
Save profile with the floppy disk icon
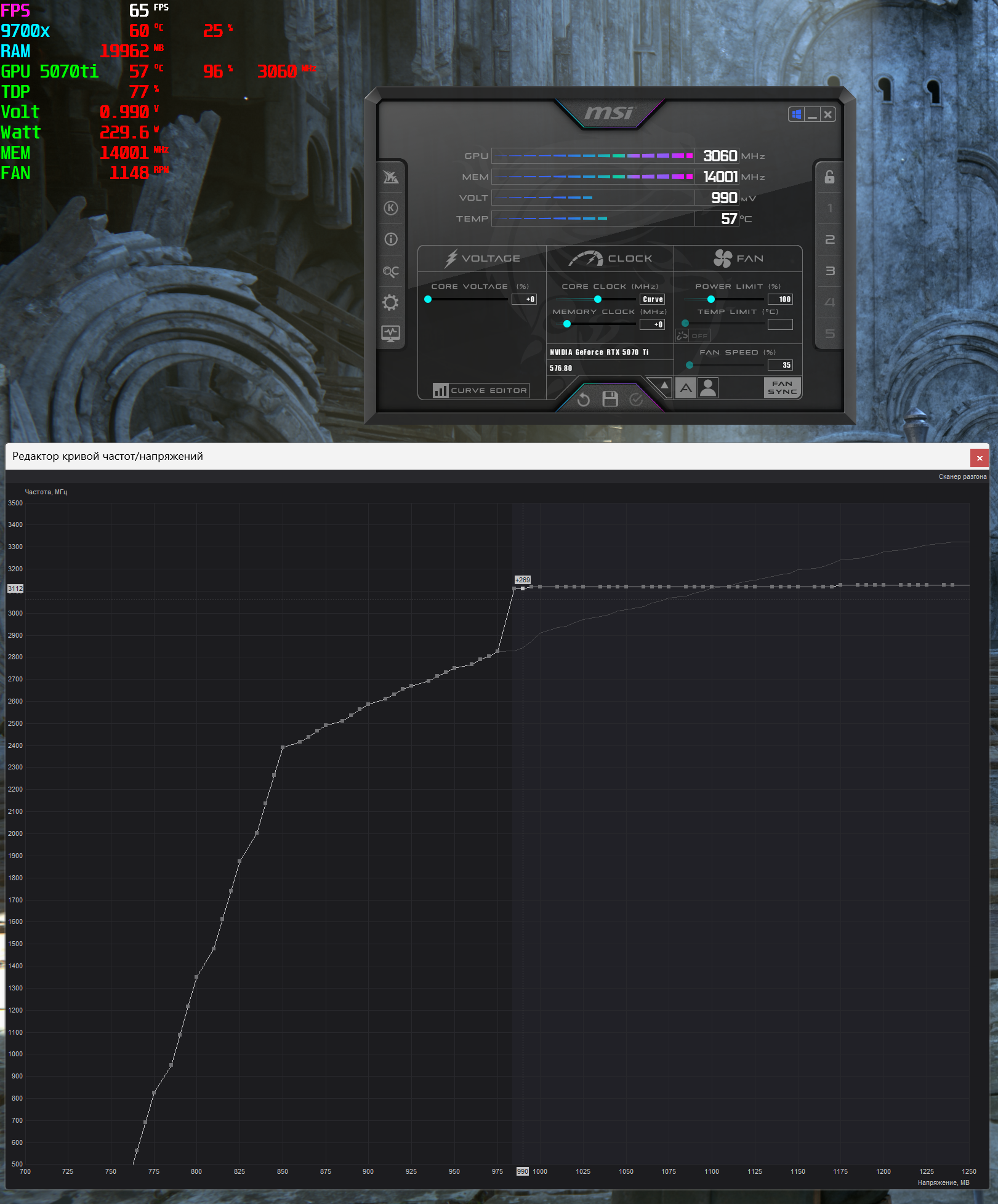tap(610, 399)
